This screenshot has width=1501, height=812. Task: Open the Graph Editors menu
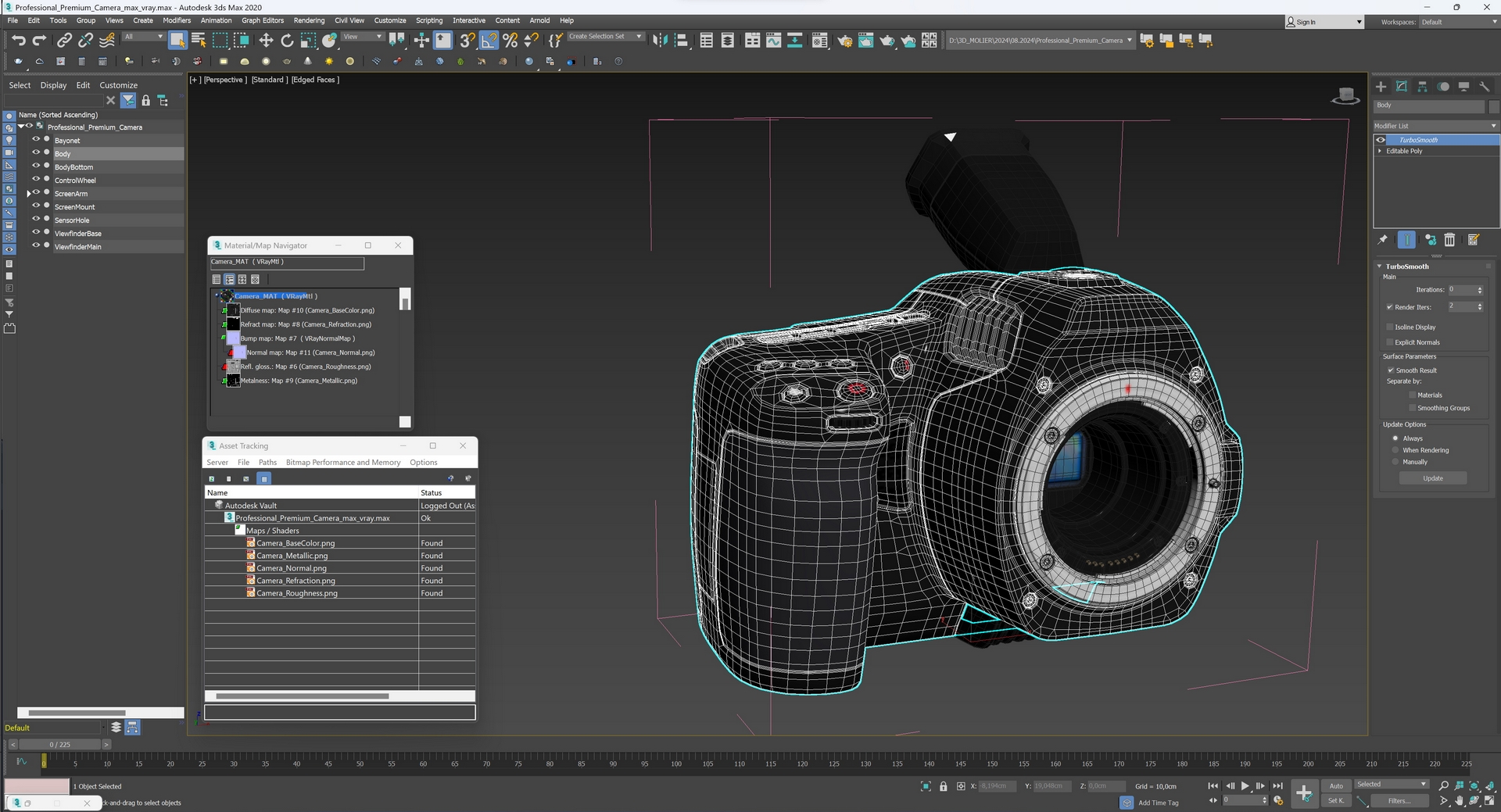click(x=263, y=20)
